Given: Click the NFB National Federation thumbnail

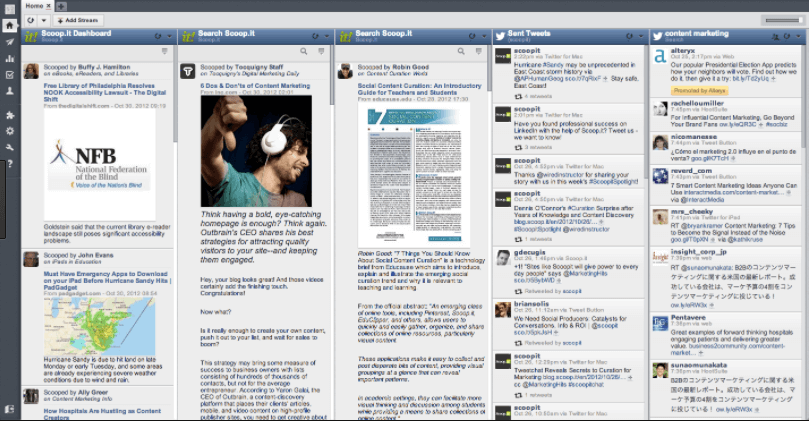Looking at the screenshot, I should 100,165.
